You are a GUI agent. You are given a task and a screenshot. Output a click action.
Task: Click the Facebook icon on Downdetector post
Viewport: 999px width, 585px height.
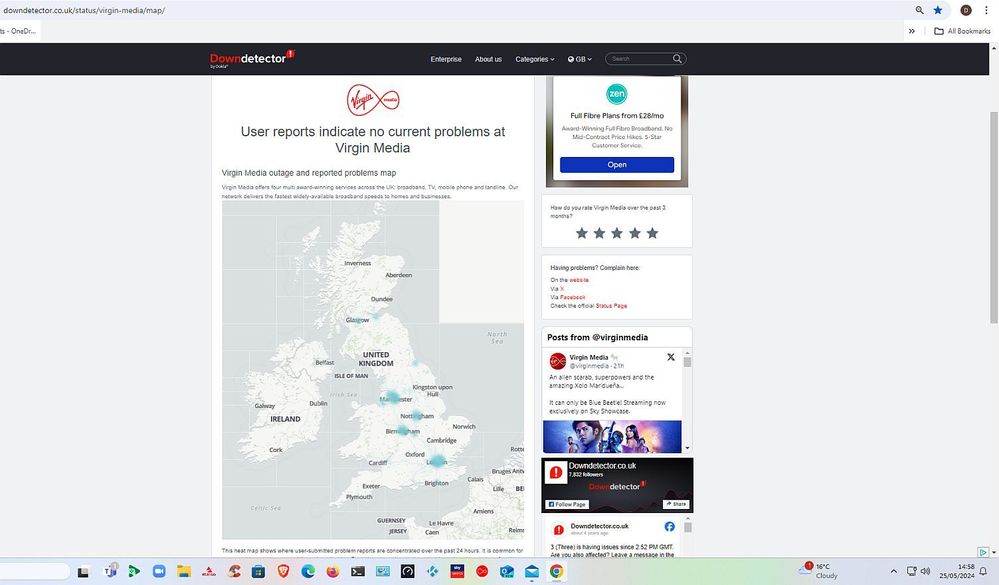[670, 526]
